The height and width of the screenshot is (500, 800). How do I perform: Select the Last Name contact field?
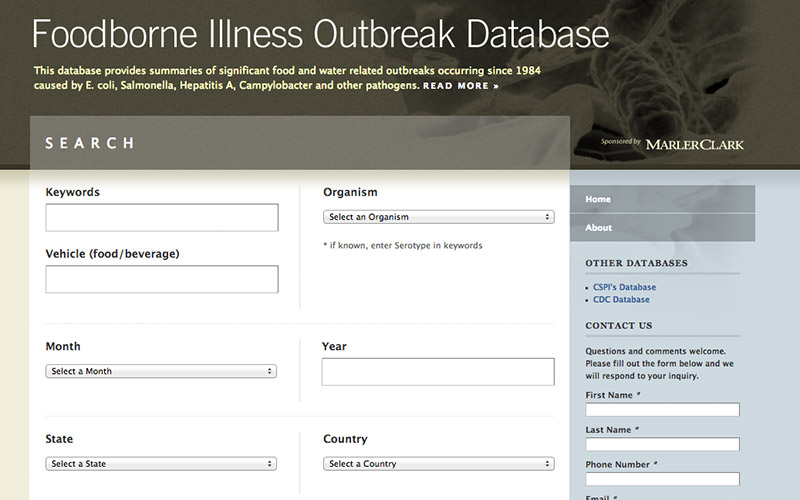pos(662,444)
